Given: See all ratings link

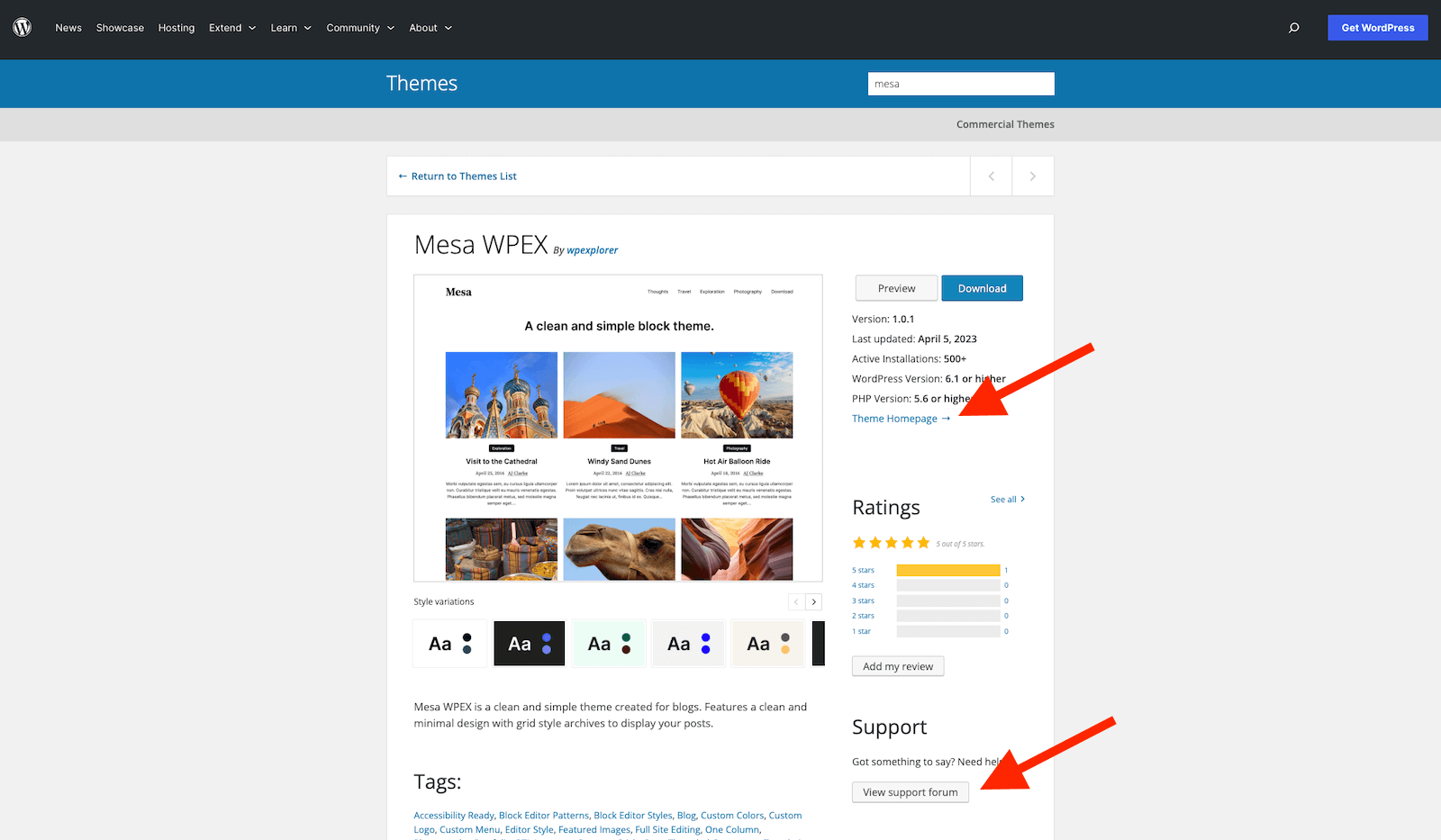Looking at the screenshot, I should click(1008, 500).
